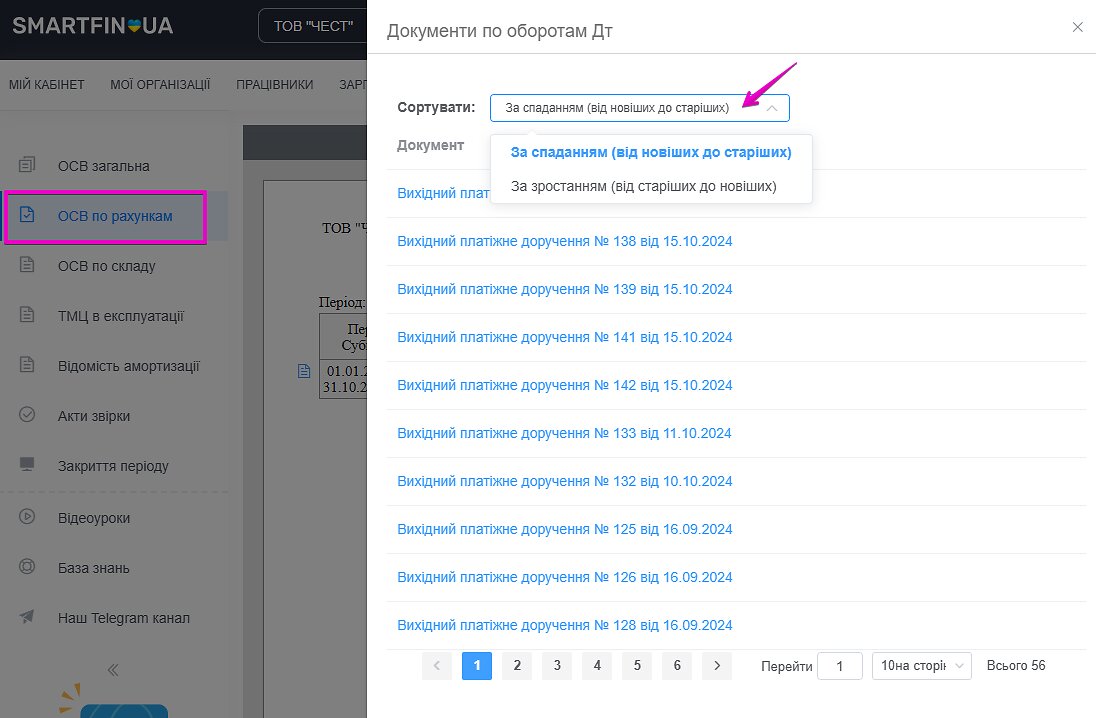Click the Telegram paper plane icon
Screen dimensions: 1096x718
27,616
